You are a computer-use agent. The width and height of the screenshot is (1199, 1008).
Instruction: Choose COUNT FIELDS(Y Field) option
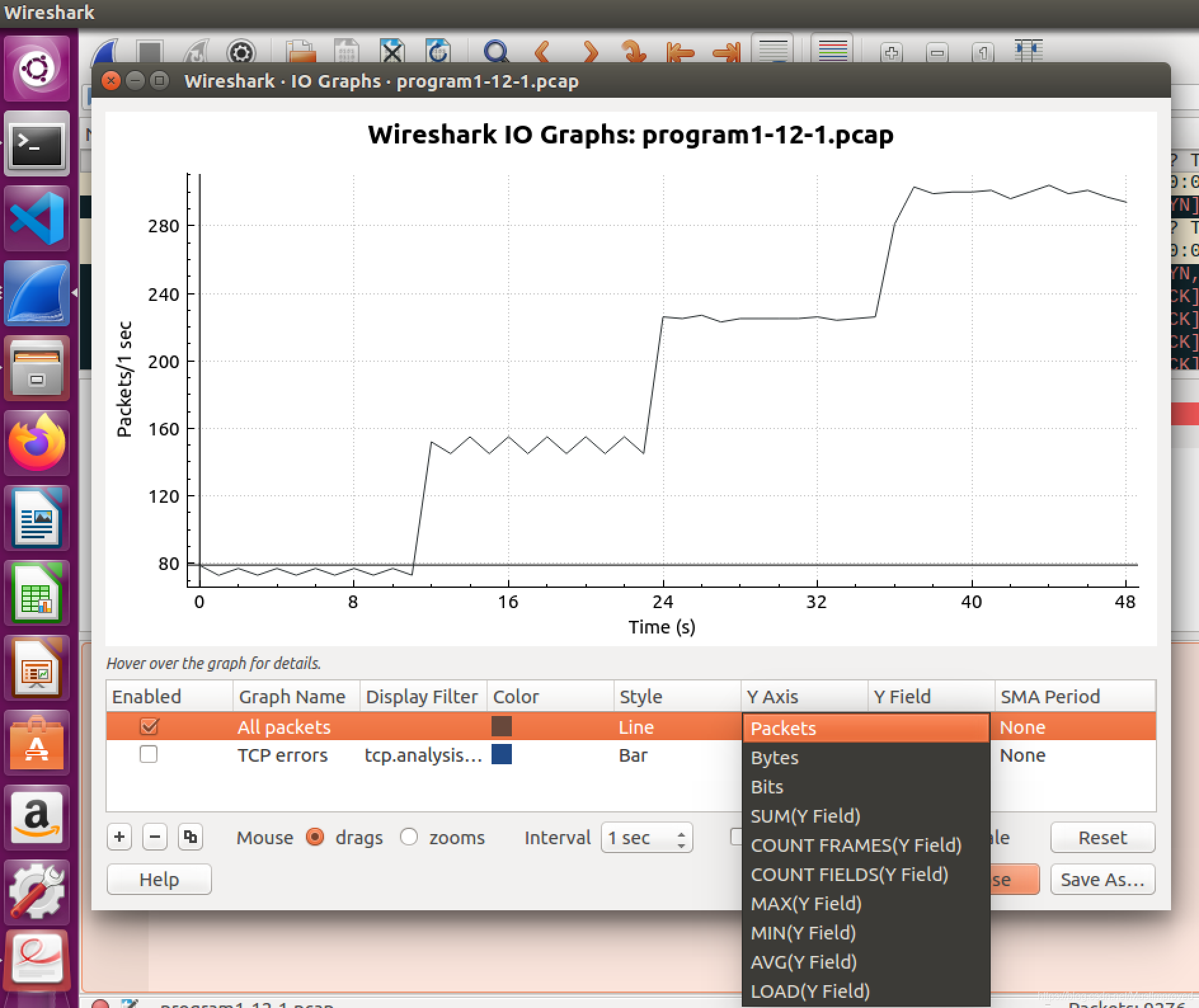point(866,874)
